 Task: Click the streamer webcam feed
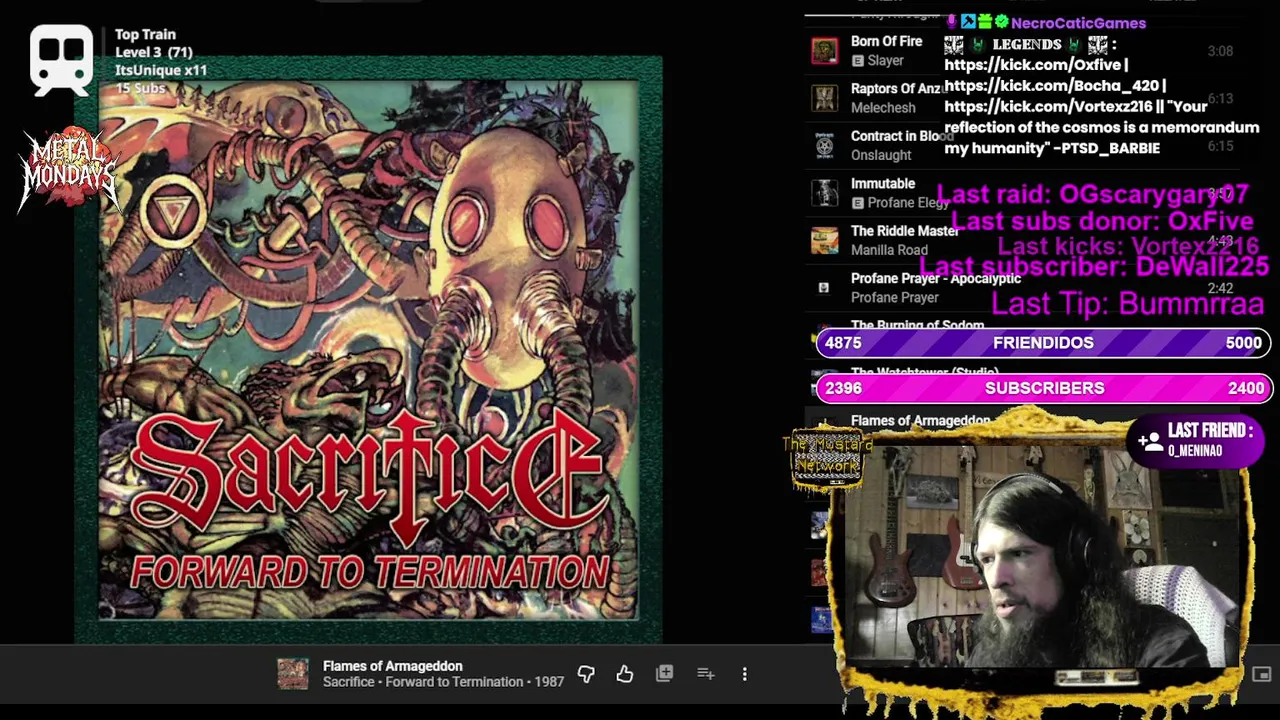click(1041, 556)
